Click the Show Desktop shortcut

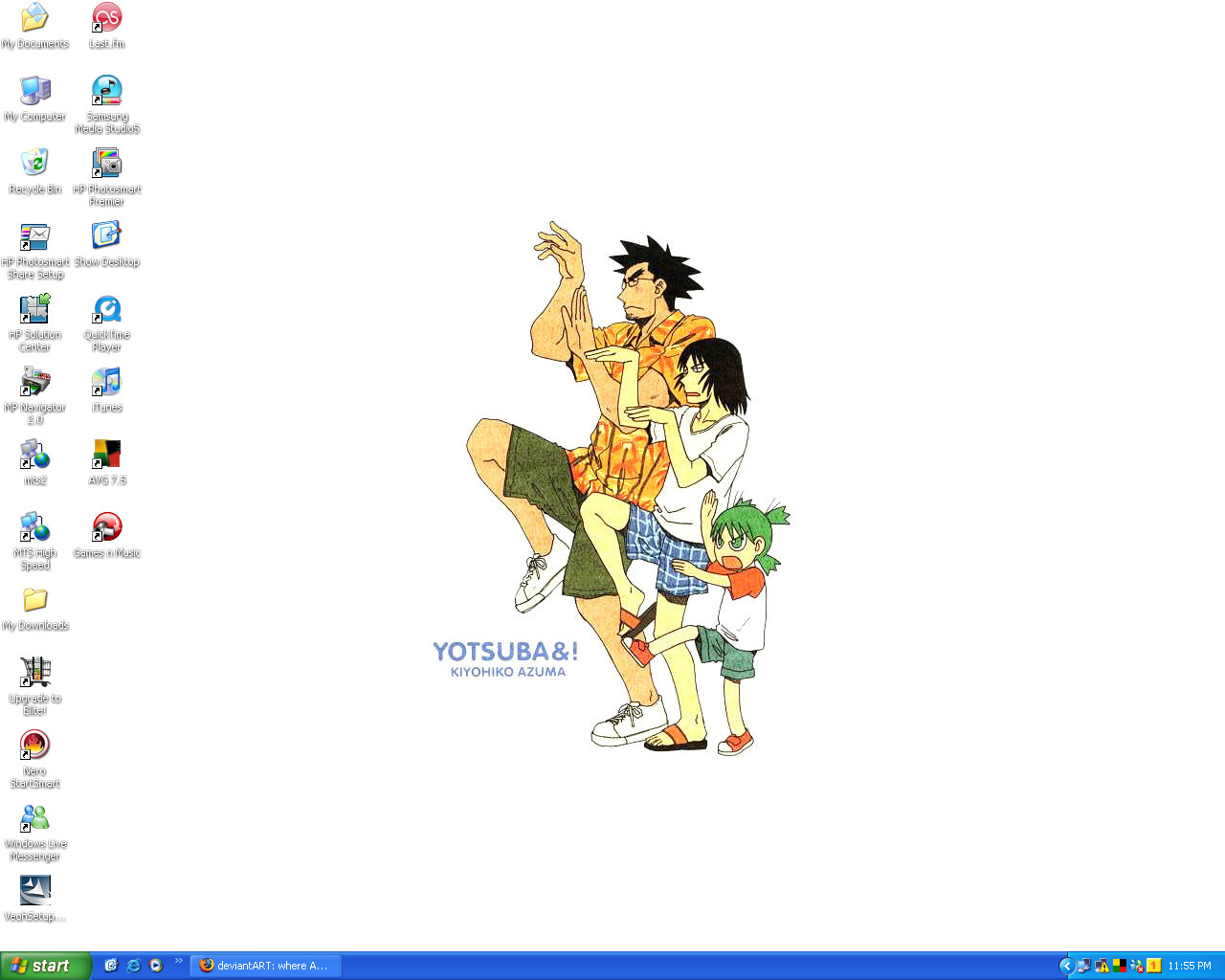tap(107, 243)
